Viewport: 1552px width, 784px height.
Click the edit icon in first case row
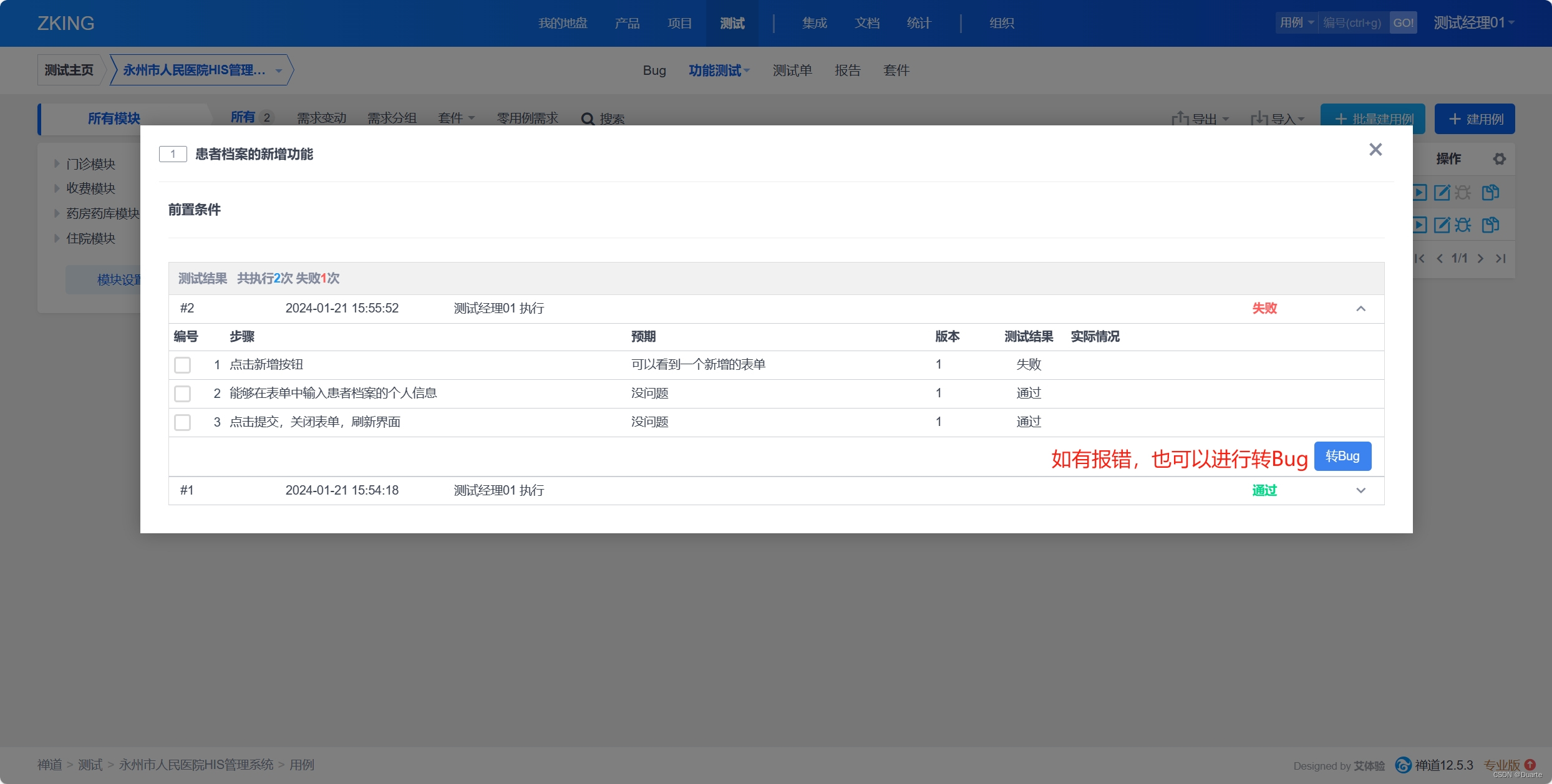coord(1442,193)
